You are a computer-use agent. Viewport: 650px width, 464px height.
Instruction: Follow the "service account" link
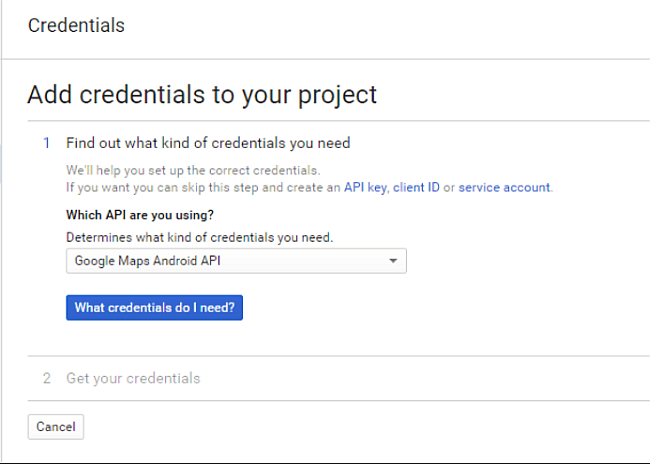504,187
